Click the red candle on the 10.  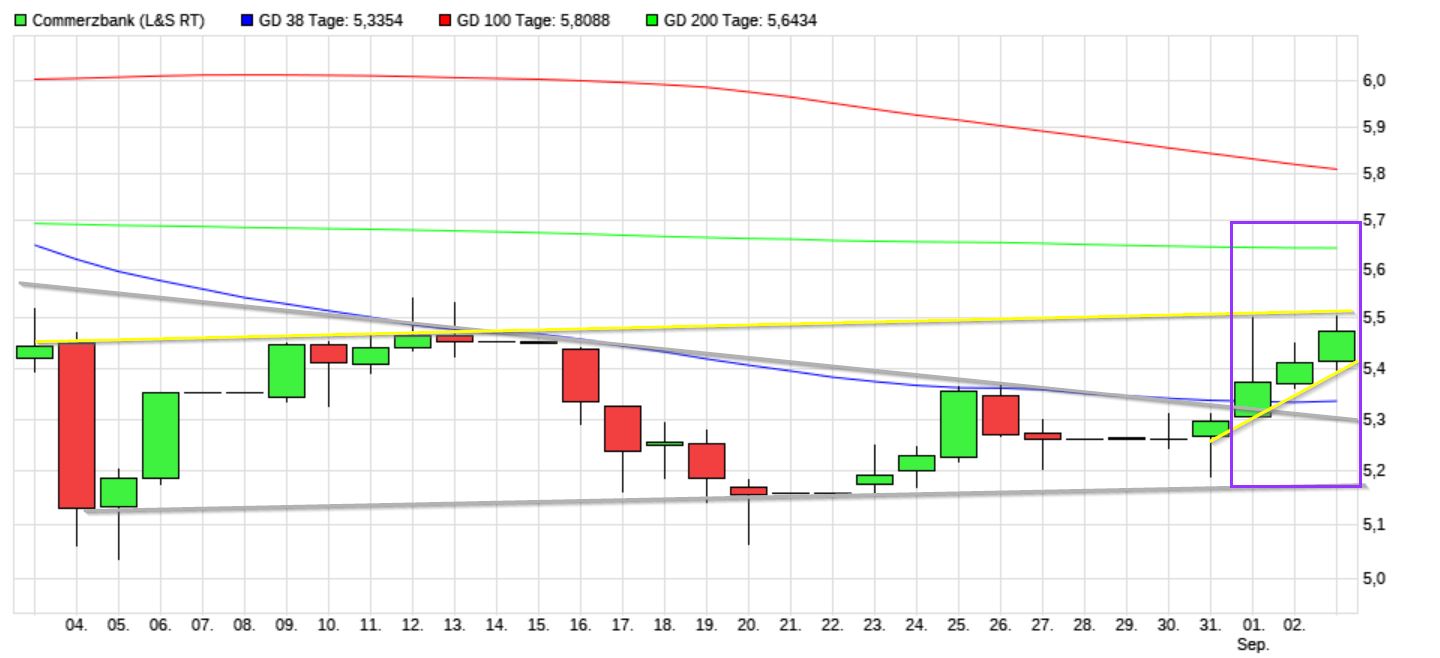point(328,353)
